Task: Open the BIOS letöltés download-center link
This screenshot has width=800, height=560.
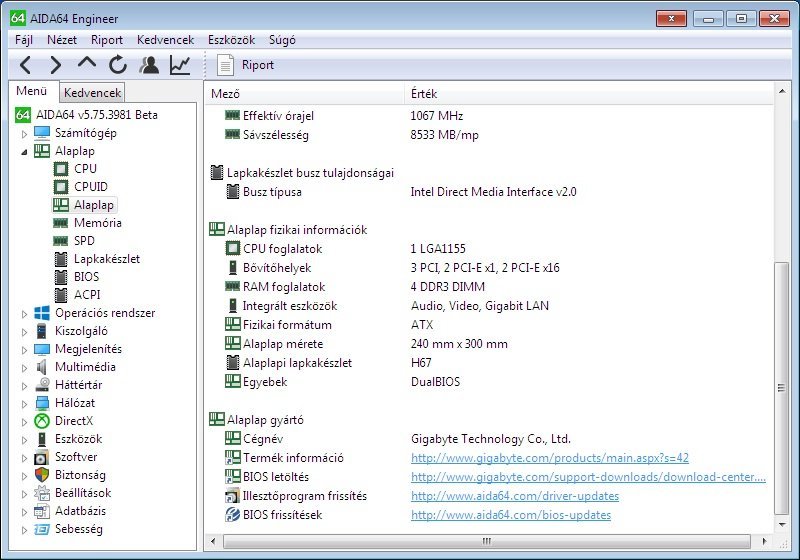Action: tap(588, 477)
